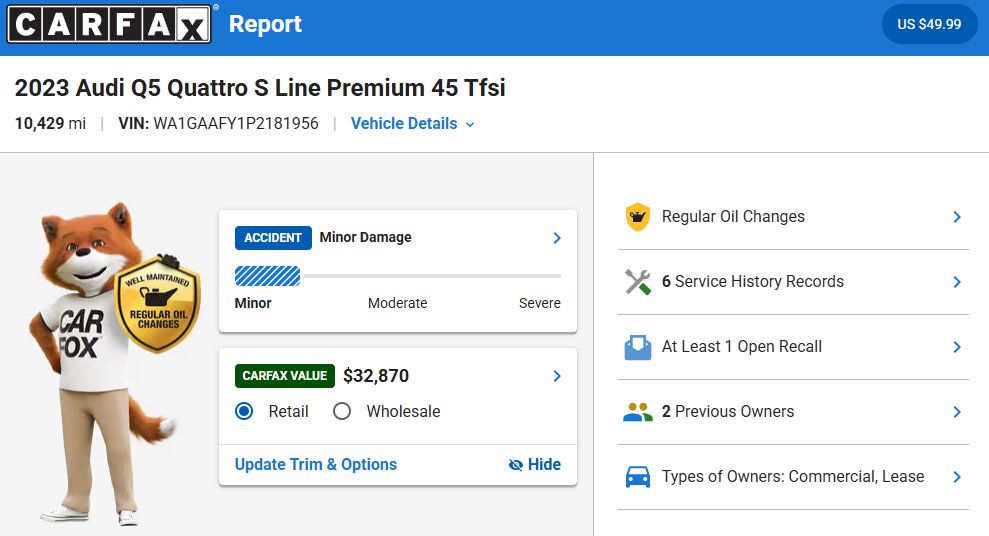Open Types of Owners: Commercial, Lease row
This screenshot has width=989, height=536.
point(793,477)
